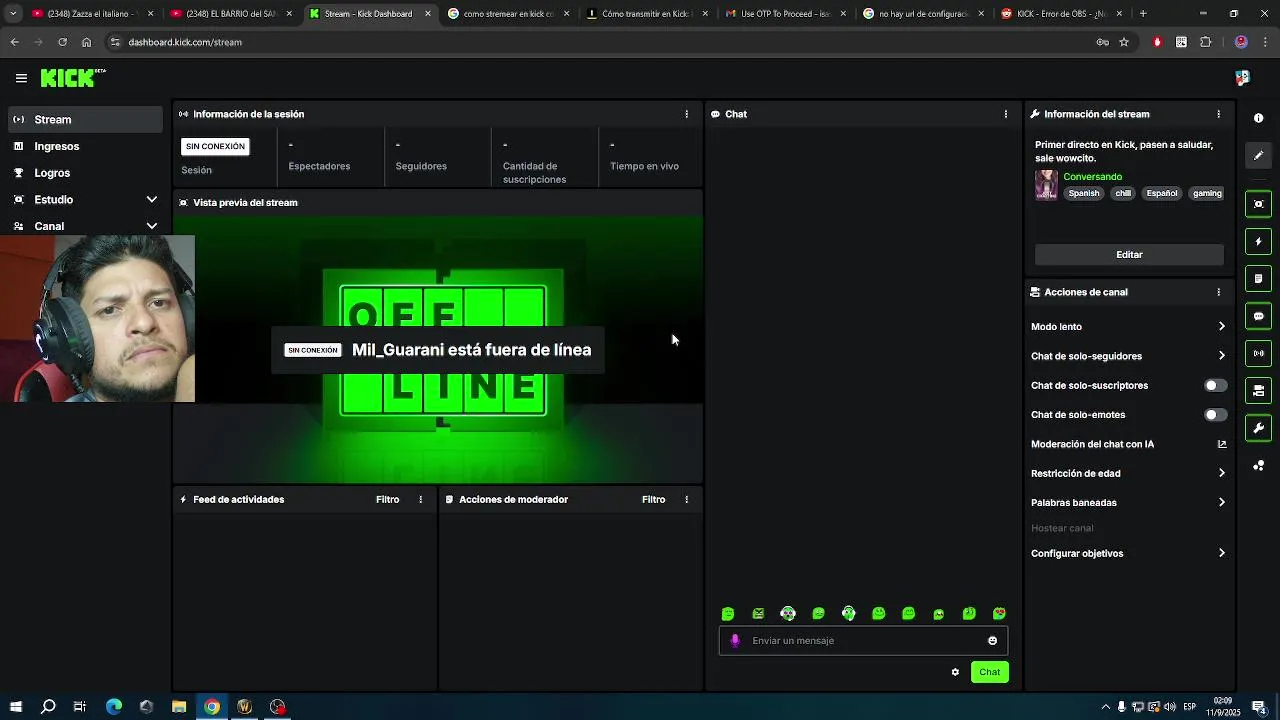Select Stream in left sidebar
This screenshot has height=720, width=1280.
[86, 119]
